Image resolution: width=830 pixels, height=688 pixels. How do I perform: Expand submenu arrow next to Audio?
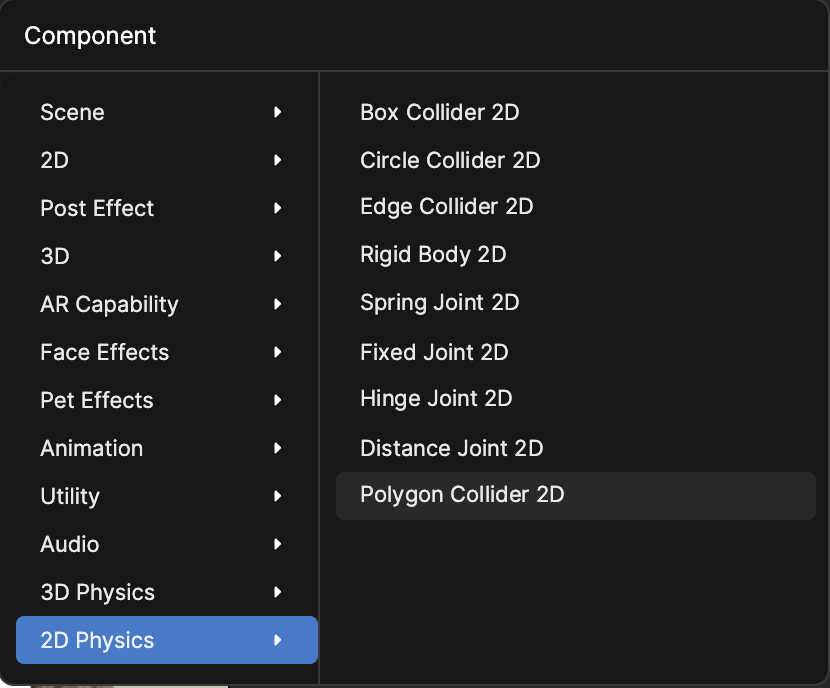277,544
